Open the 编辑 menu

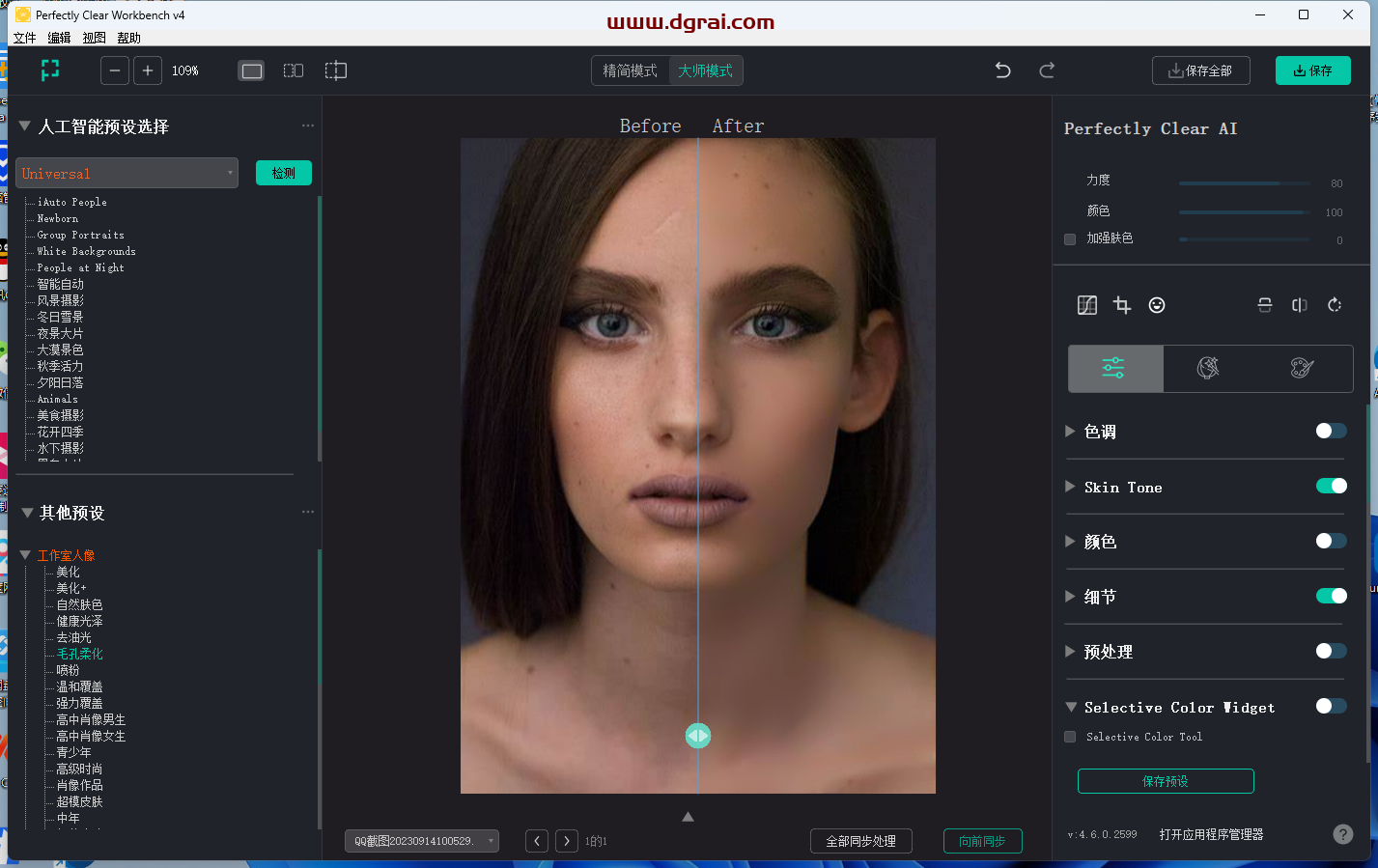60,38
